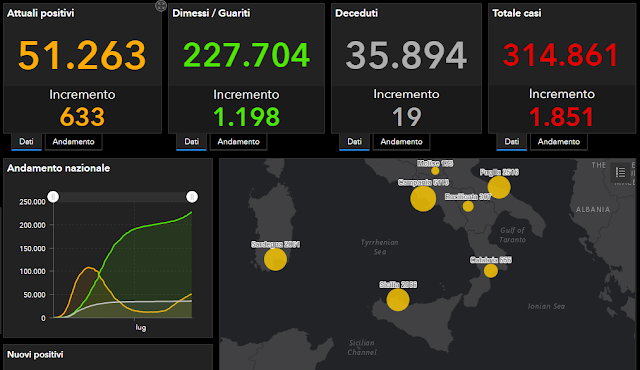
Task: Click the Andamento nazionale panel title
Action: click(x=58, y=168)
